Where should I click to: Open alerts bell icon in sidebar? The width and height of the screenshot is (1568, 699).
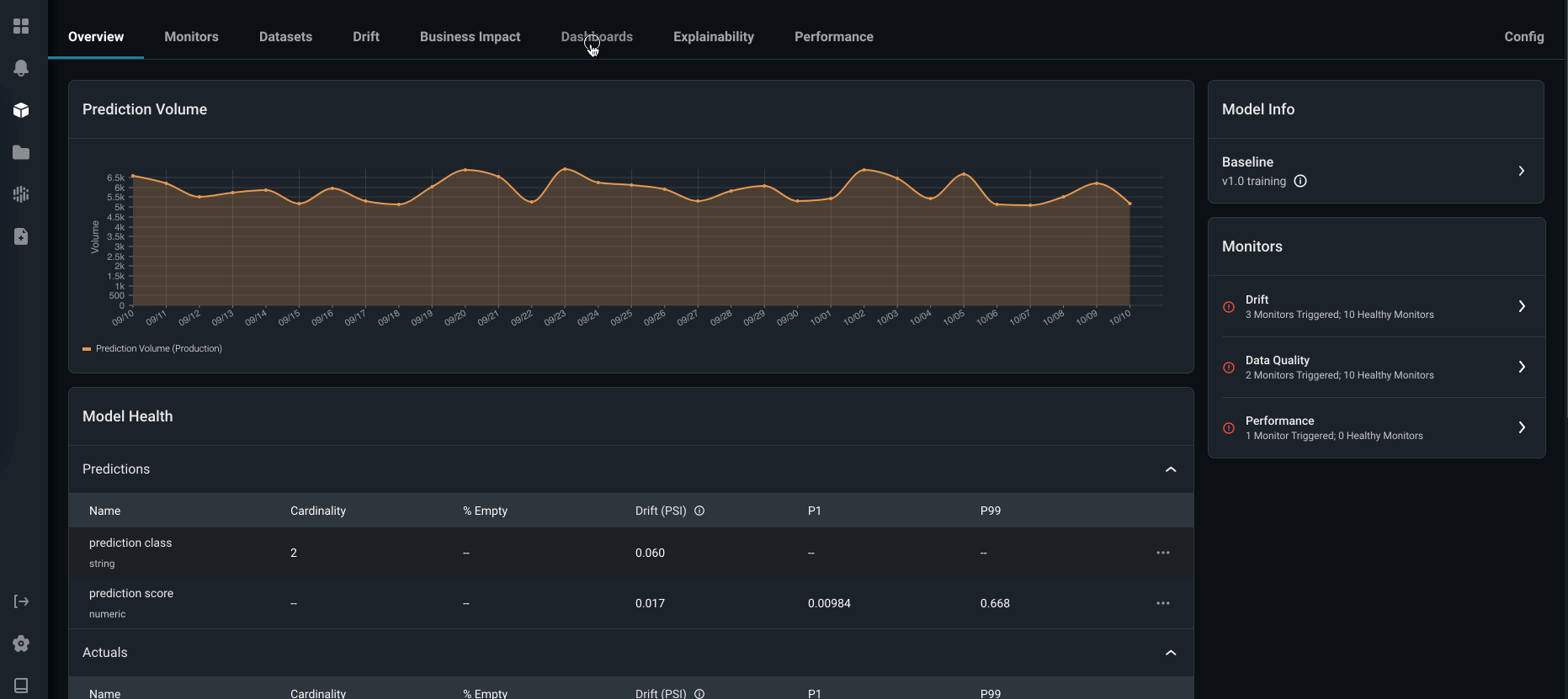[x=21, y=68]
